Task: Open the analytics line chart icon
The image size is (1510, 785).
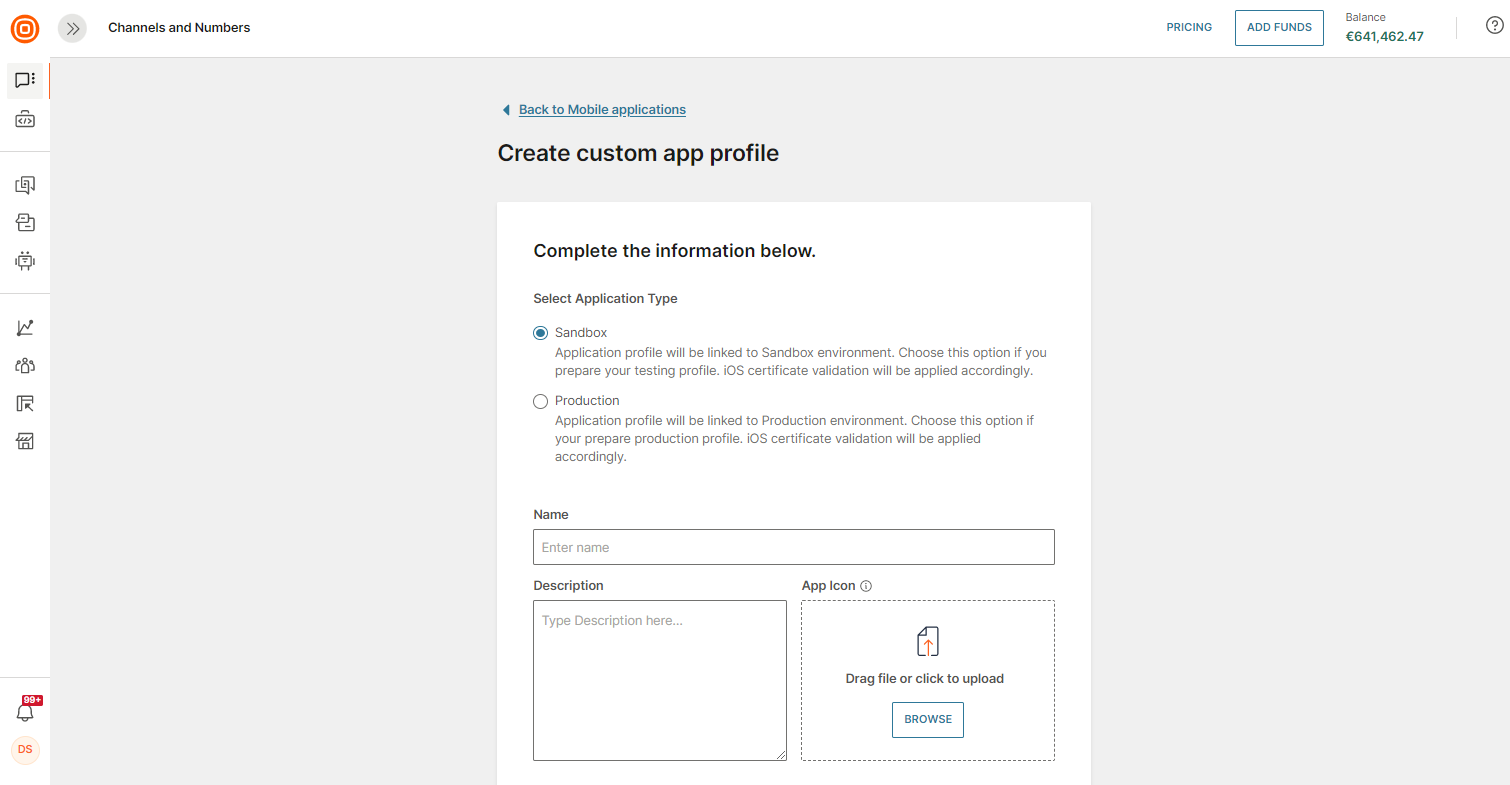Action: (25, 327)
